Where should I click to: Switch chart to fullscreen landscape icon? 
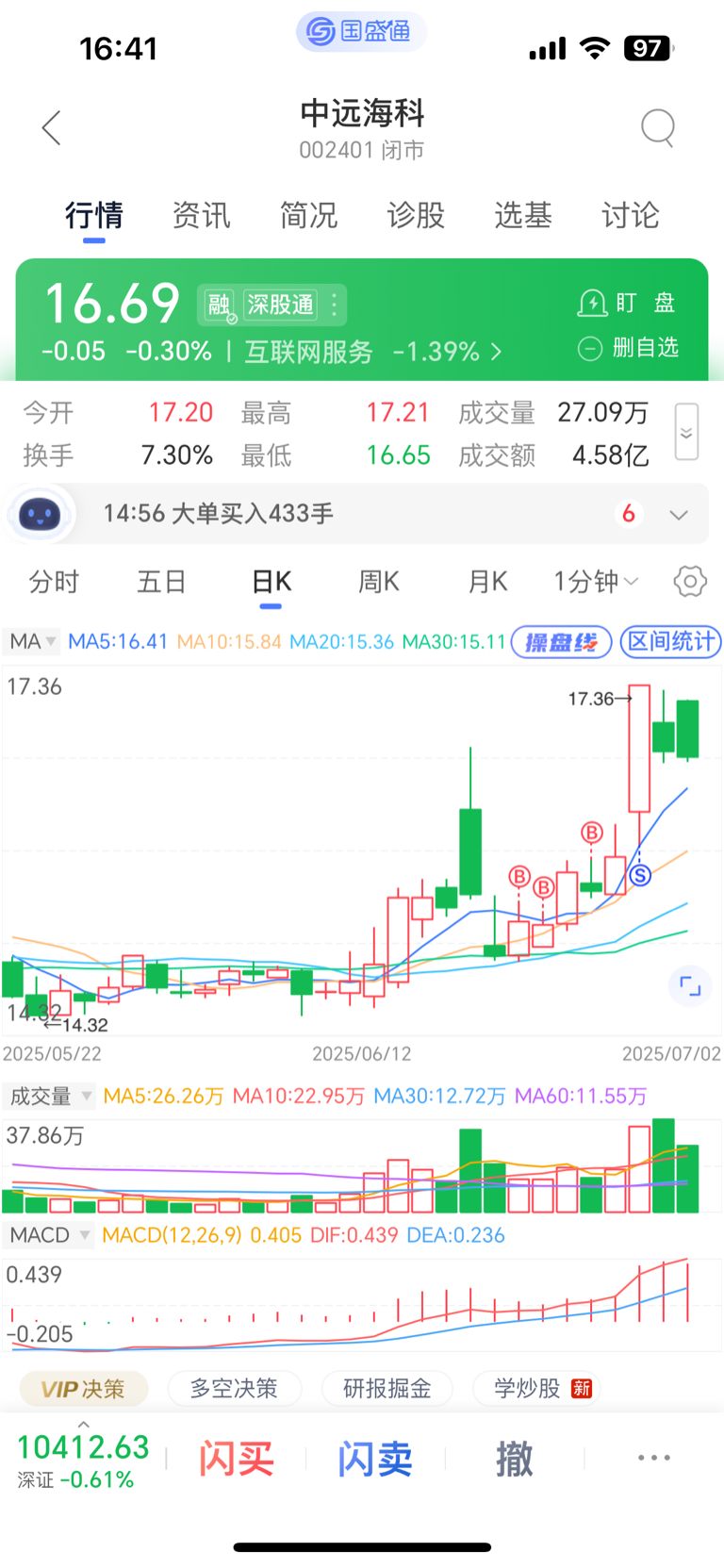tap(690, 987)
